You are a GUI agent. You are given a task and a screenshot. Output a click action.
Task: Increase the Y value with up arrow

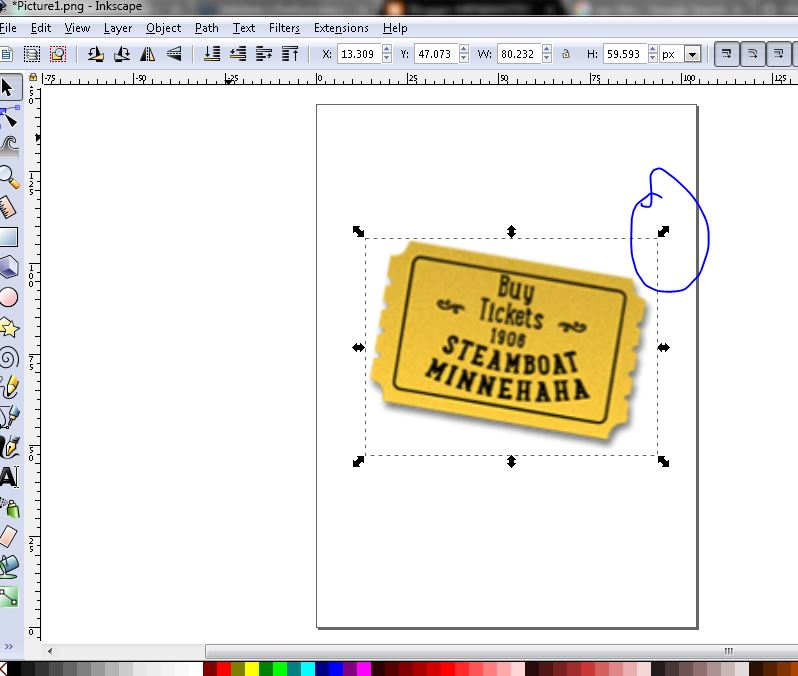coord(464,49)
